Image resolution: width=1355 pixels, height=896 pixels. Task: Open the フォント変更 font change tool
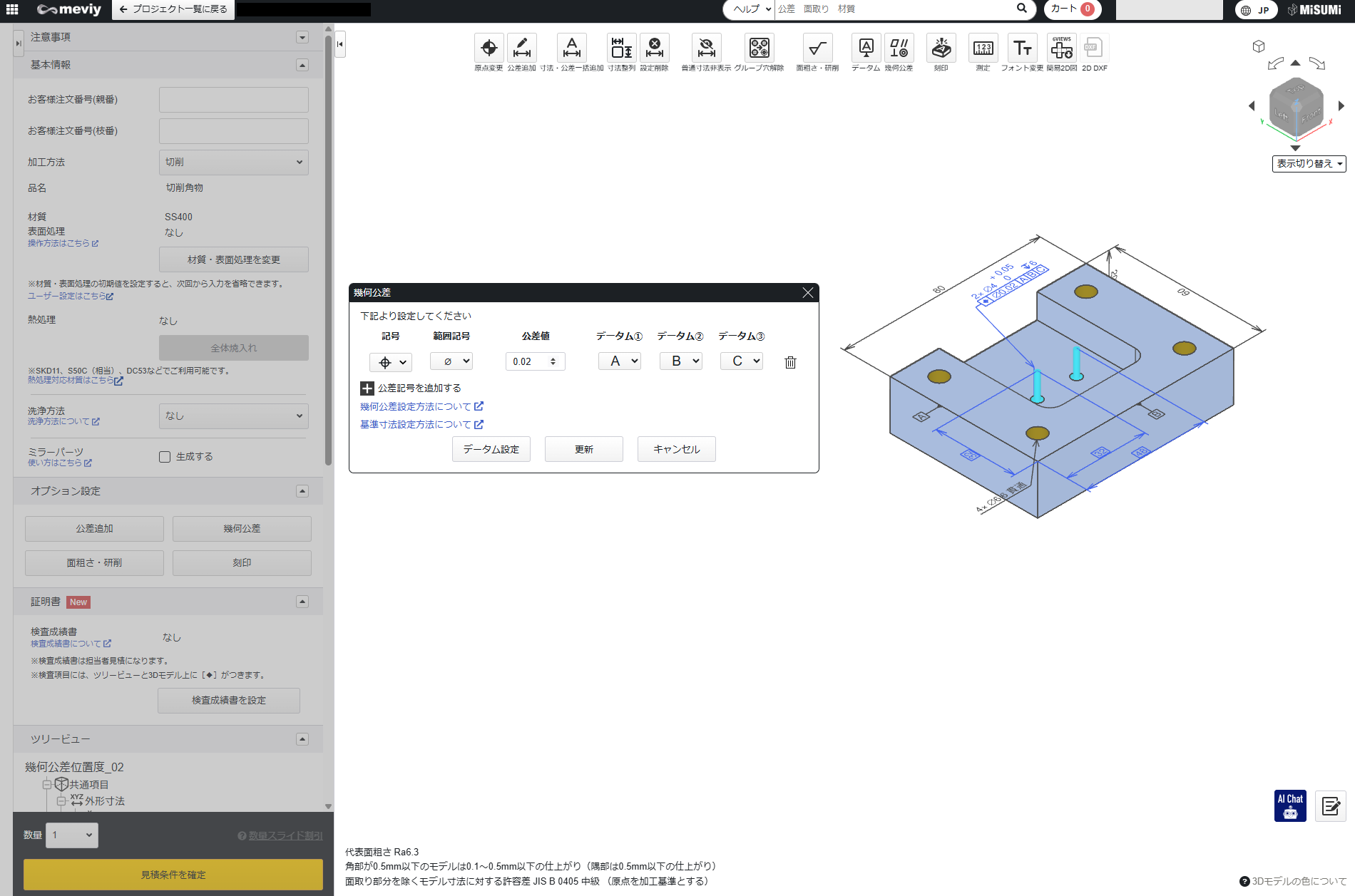tap(1022, 48)
